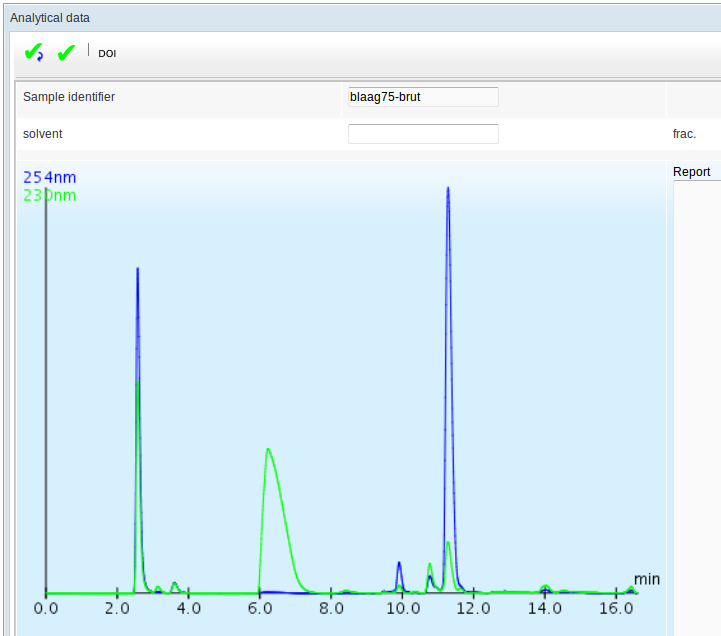
Task: Click the 12.0 tick label on the time axis
Action: coord(473,608)
